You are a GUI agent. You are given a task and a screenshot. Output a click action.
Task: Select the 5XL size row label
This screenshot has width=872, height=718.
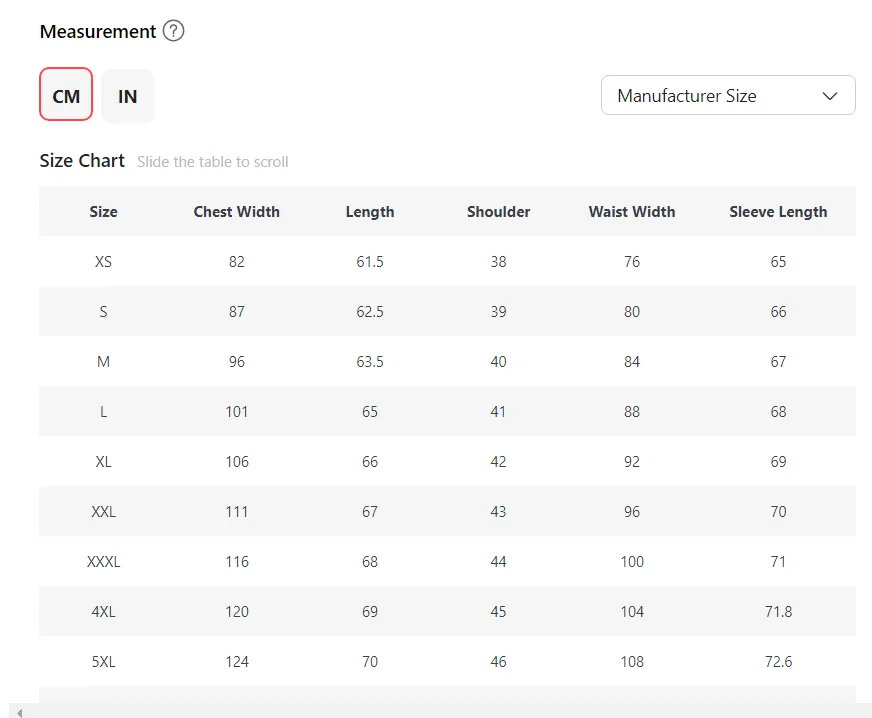(103, 662)
